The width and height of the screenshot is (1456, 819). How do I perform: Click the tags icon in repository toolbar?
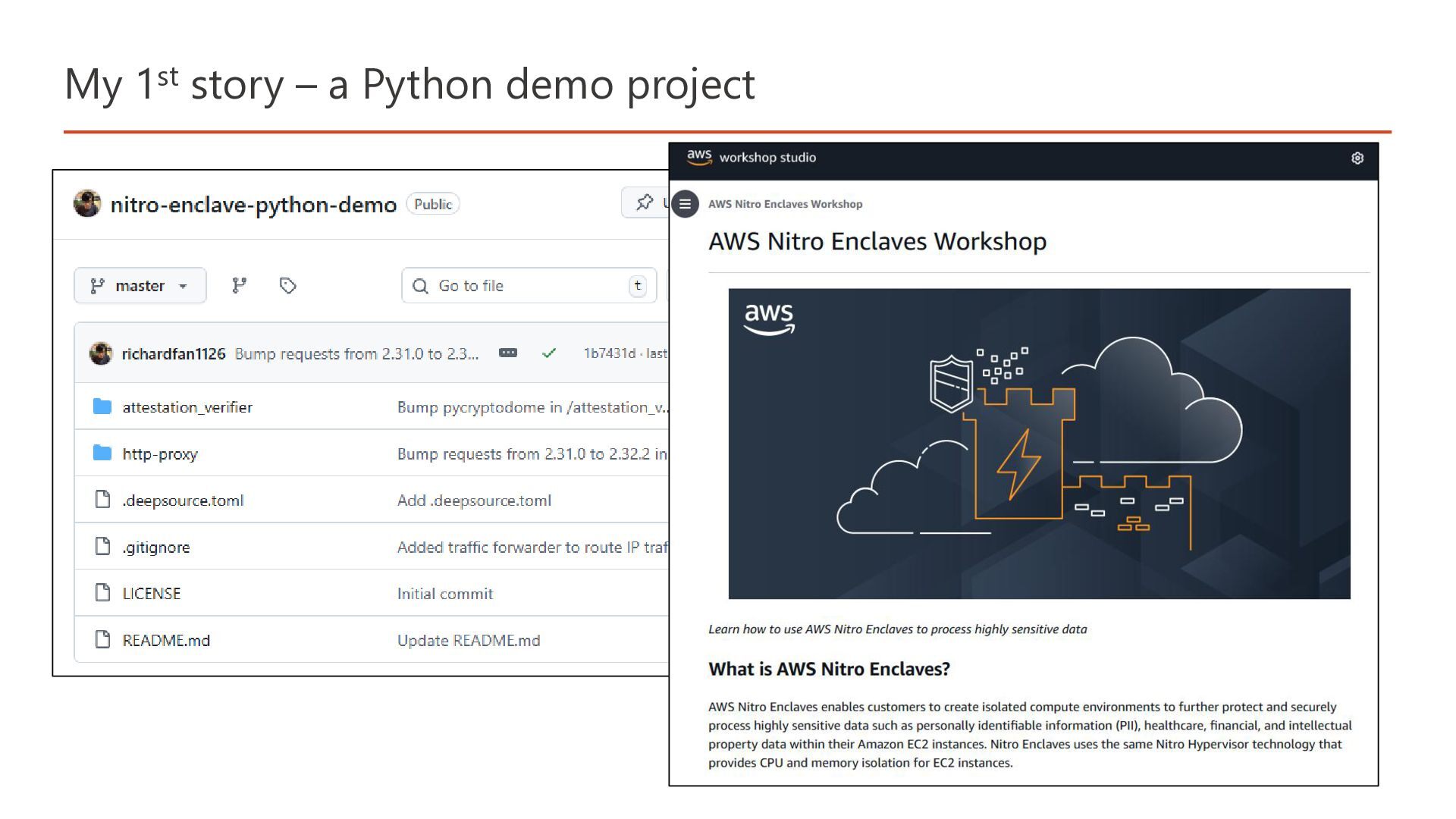click(287, 286)
